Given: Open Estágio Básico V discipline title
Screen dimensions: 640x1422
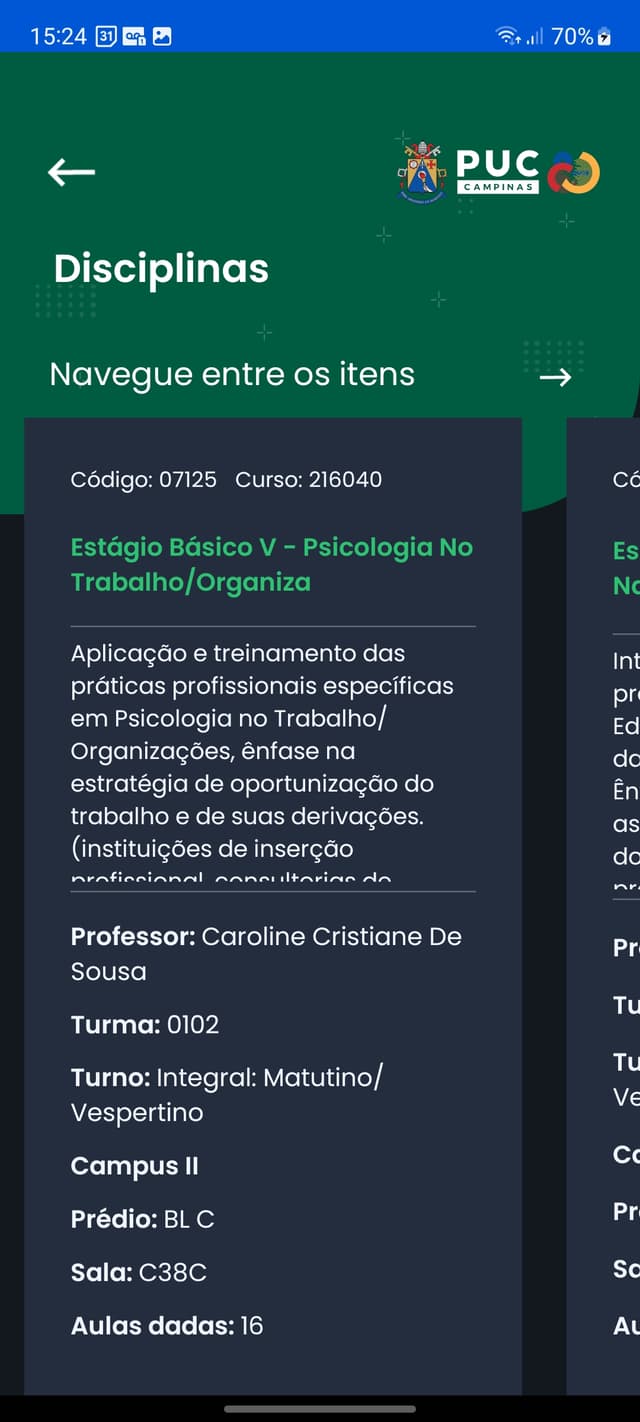Looking at the screenshot, I should 271,564.
